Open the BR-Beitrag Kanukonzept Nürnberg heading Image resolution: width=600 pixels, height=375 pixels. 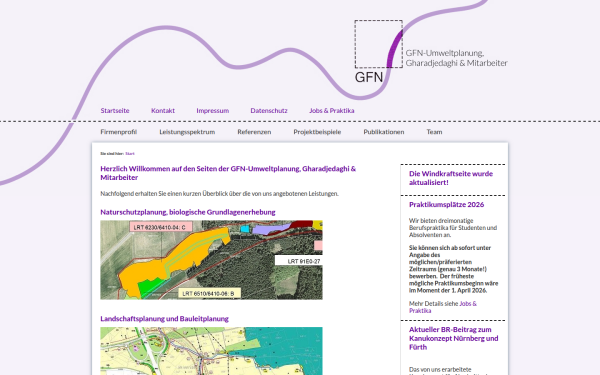453,338
